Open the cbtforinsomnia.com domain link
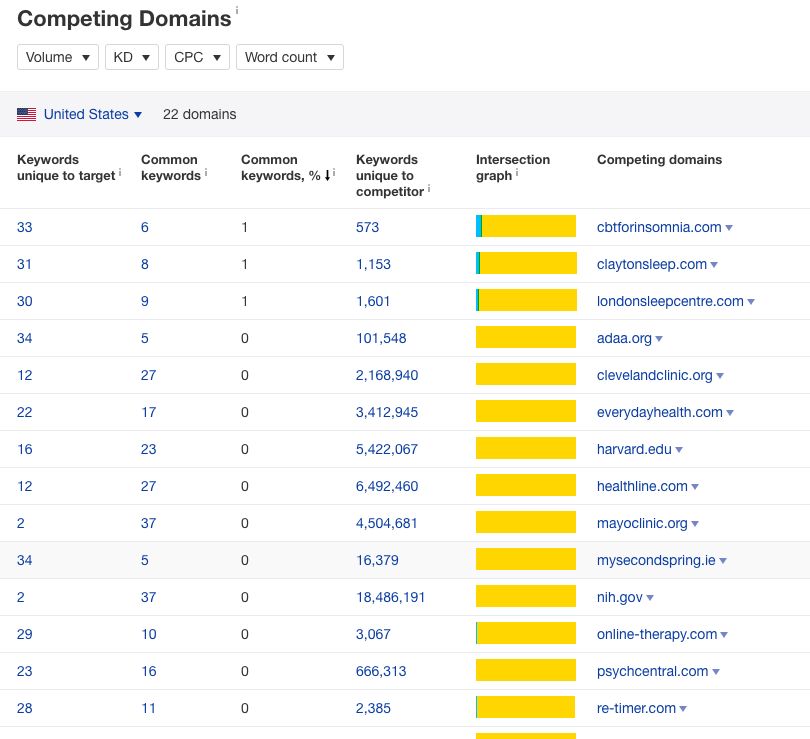Image resolution: width=810 pixels, height=739 pixels. (659, 227)
